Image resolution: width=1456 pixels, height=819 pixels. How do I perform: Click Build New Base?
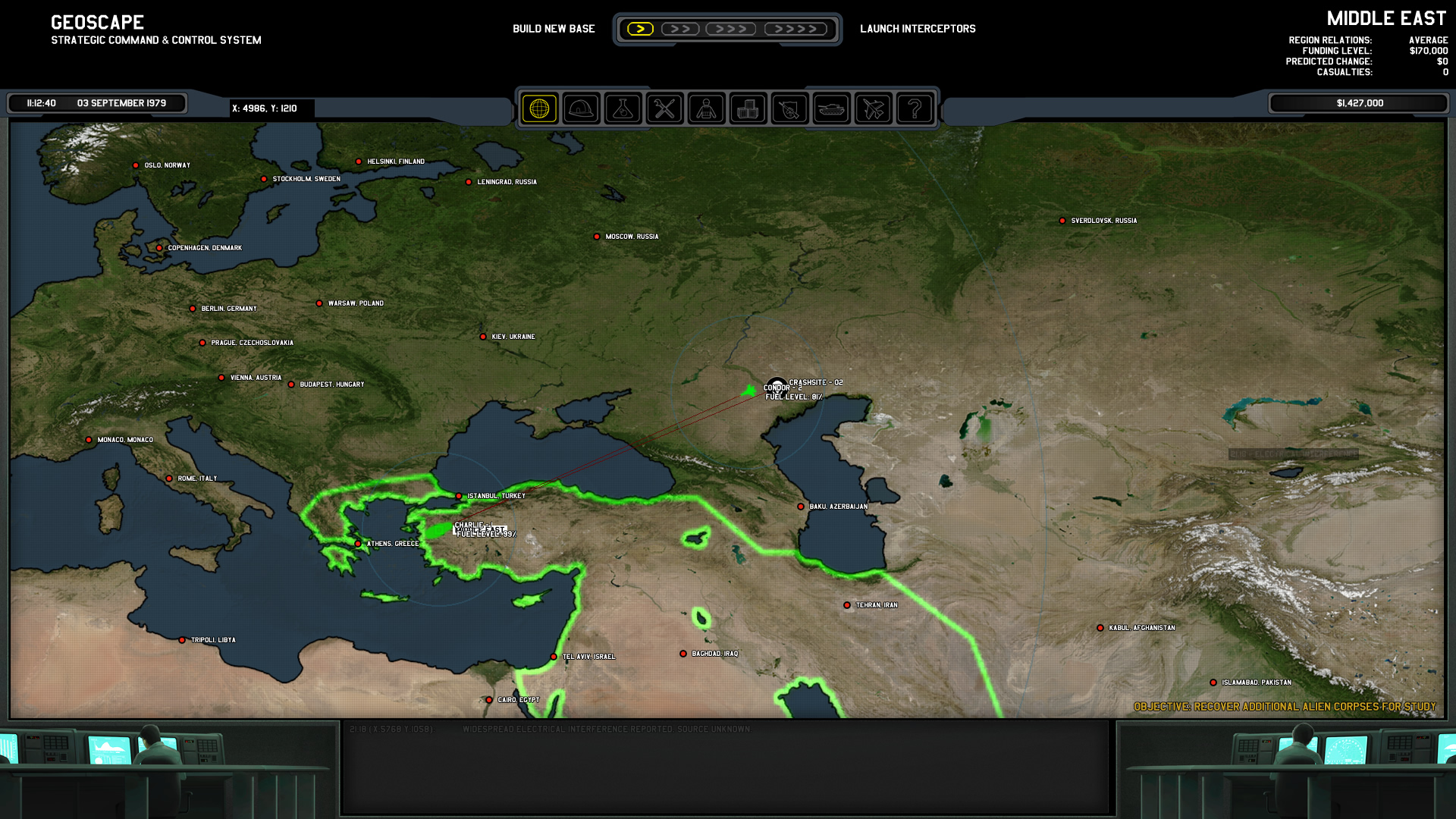click(554, 29)
